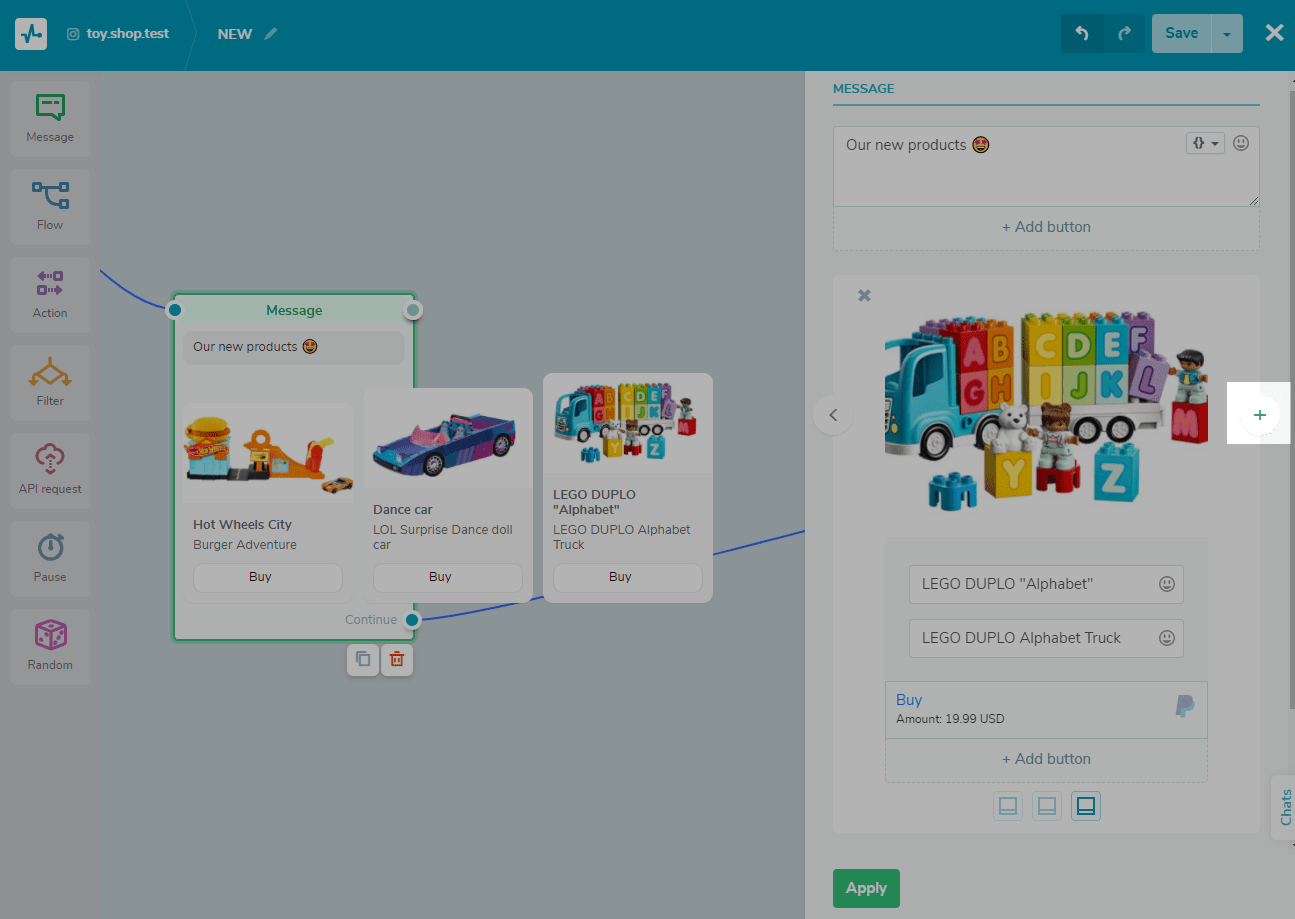Go to the previous carousel card
This screenshot has height=919, width=1295.
click(x=833, y=414)
